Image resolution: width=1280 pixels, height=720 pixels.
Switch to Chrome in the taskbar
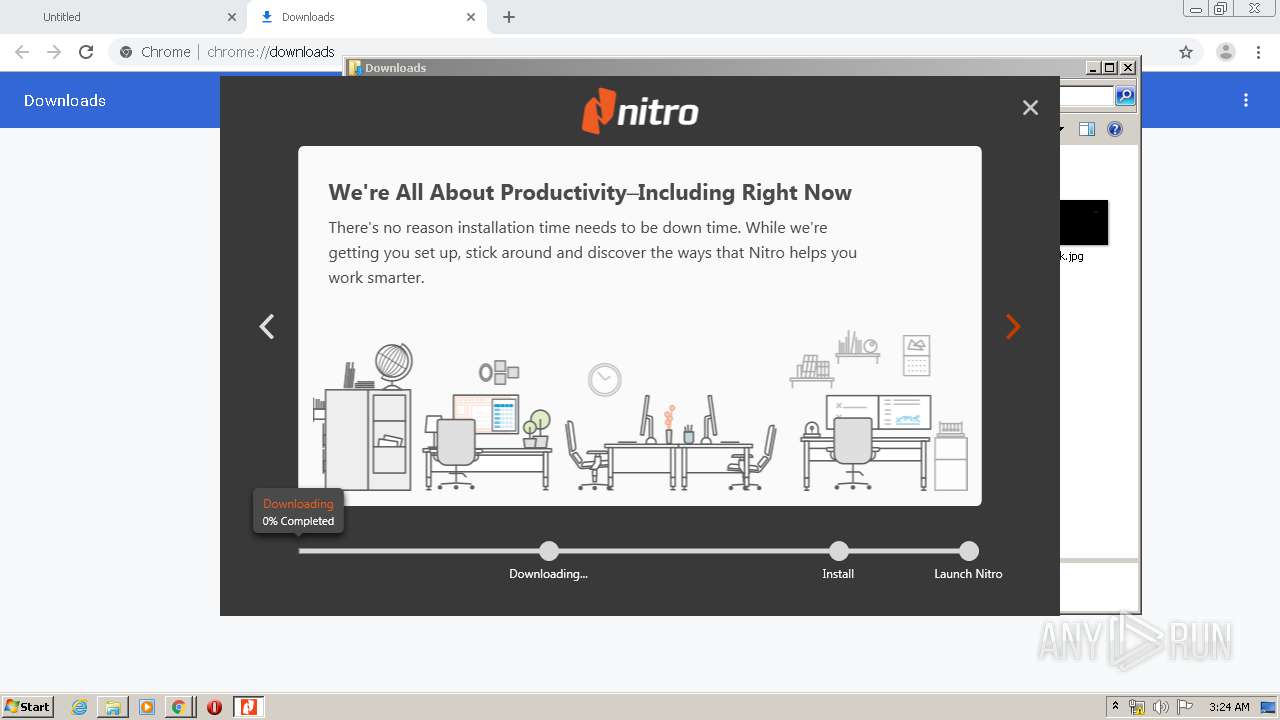(178, 707)
